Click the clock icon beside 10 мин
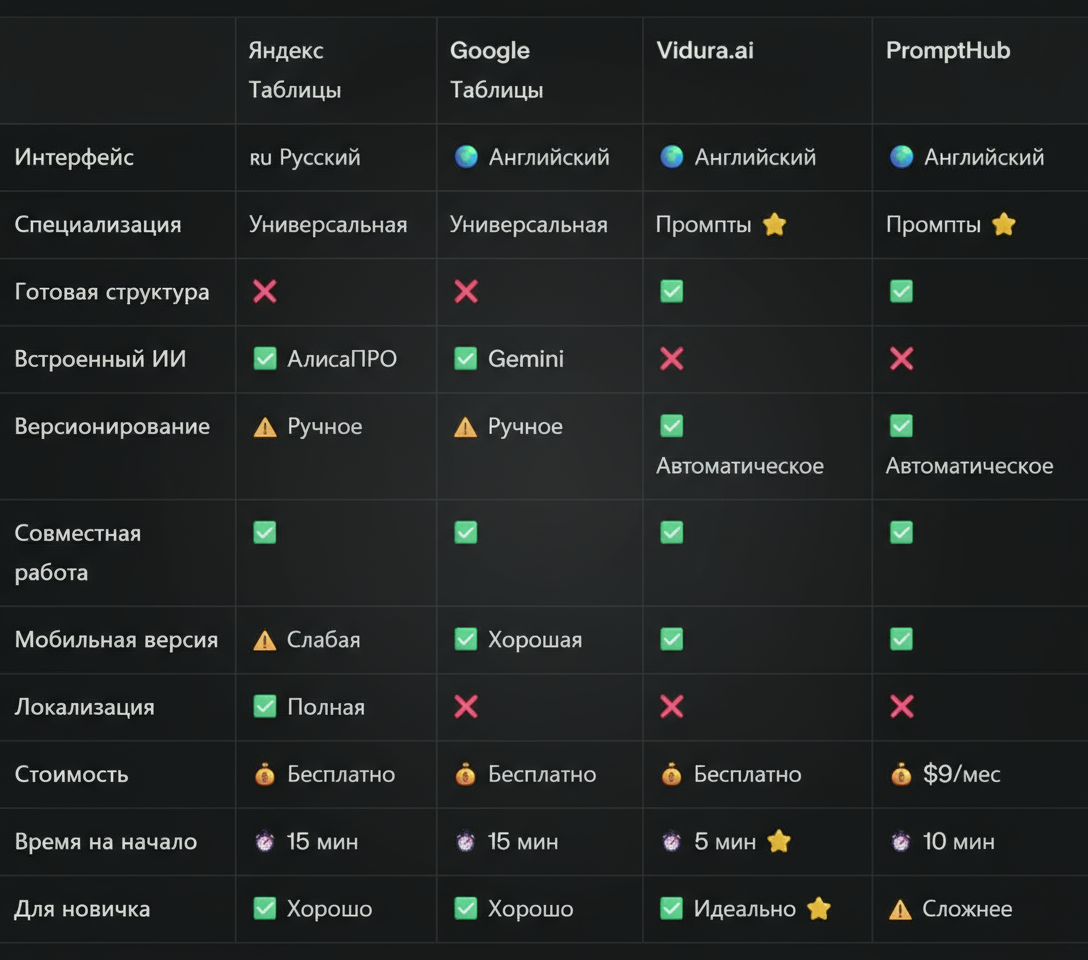This screenshot has width=1088, height=960. 901,842
